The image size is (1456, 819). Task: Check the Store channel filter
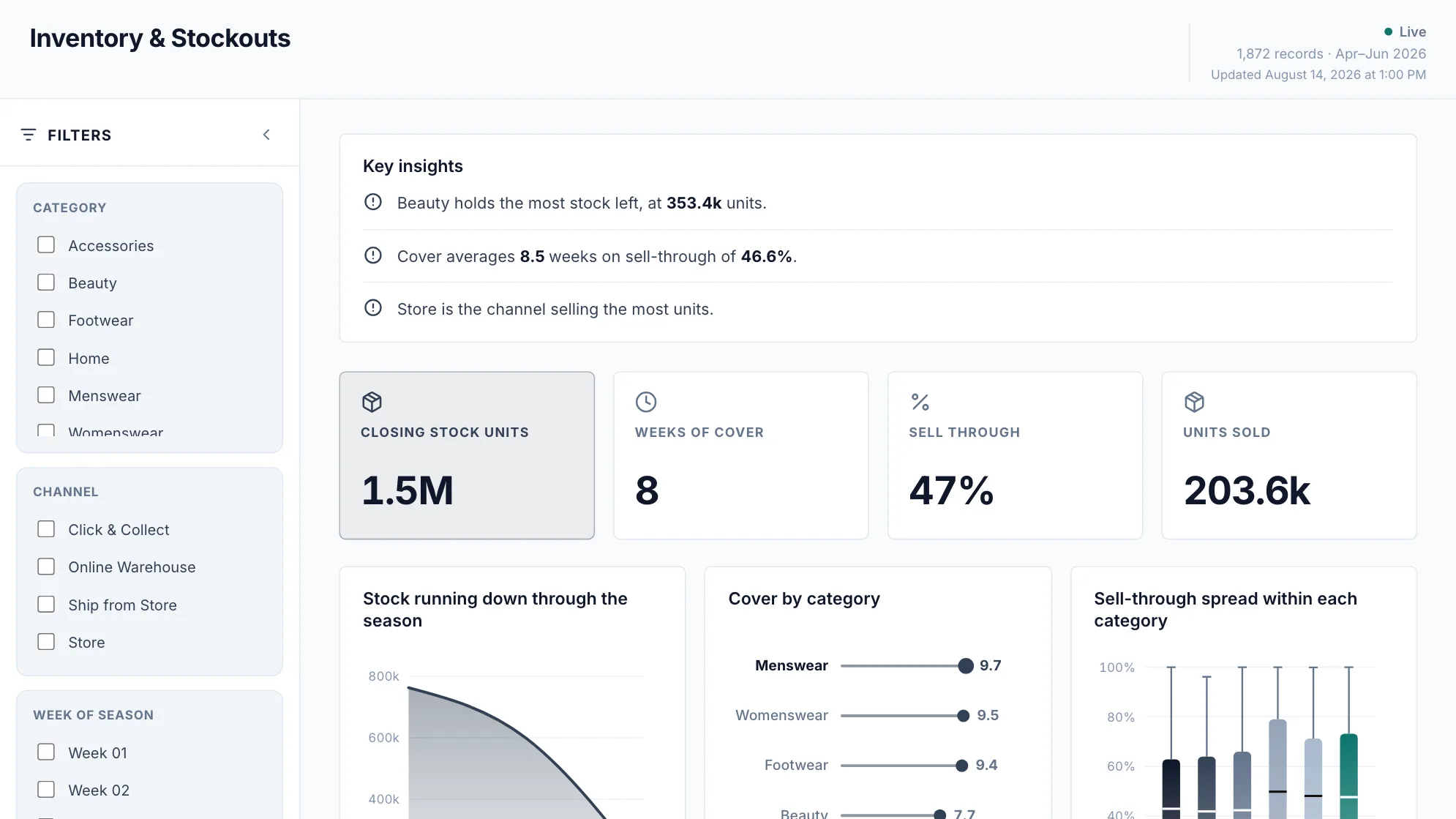[46, 642]
